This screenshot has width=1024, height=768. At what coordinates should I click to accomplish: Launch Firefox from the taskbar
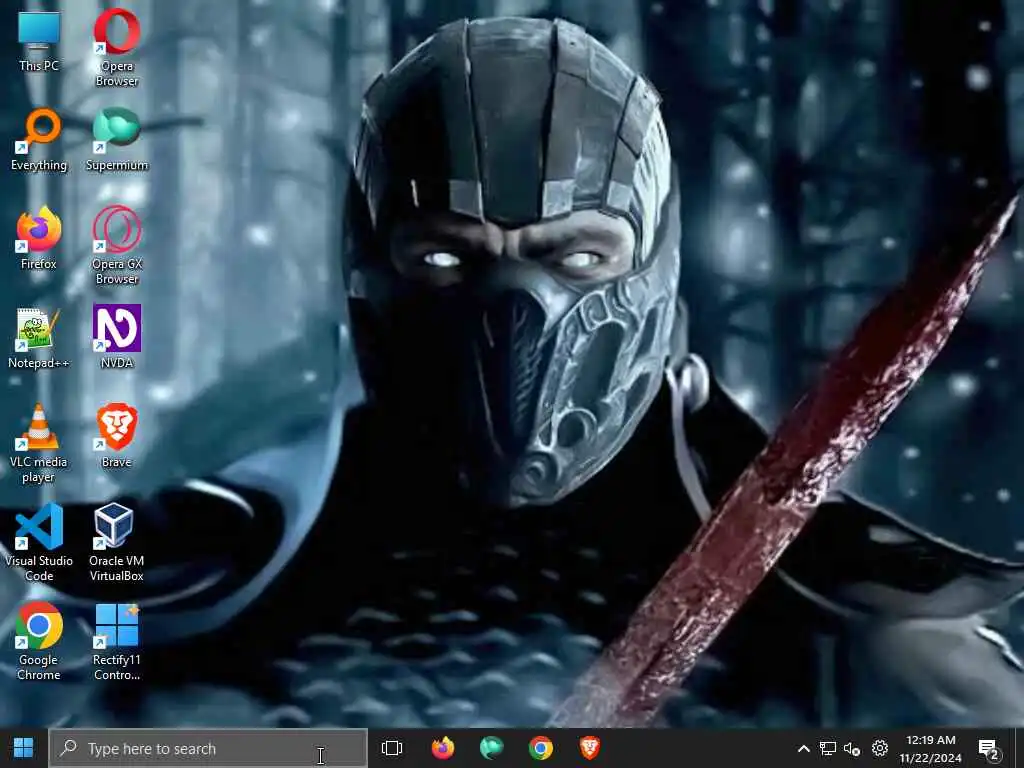pyautogui.click(x=443, y=748)
